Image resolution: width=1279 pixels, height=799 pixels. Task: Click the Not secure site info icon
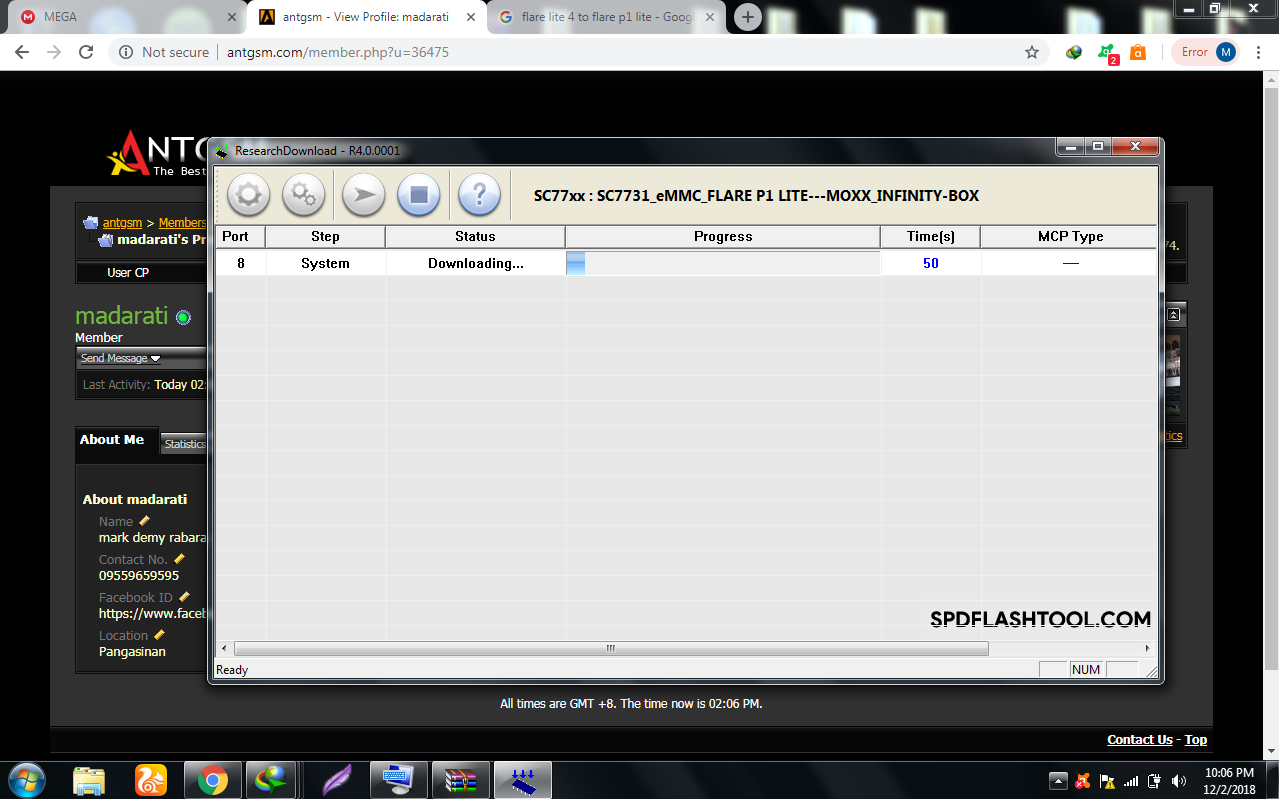click(x=126, y=52)
